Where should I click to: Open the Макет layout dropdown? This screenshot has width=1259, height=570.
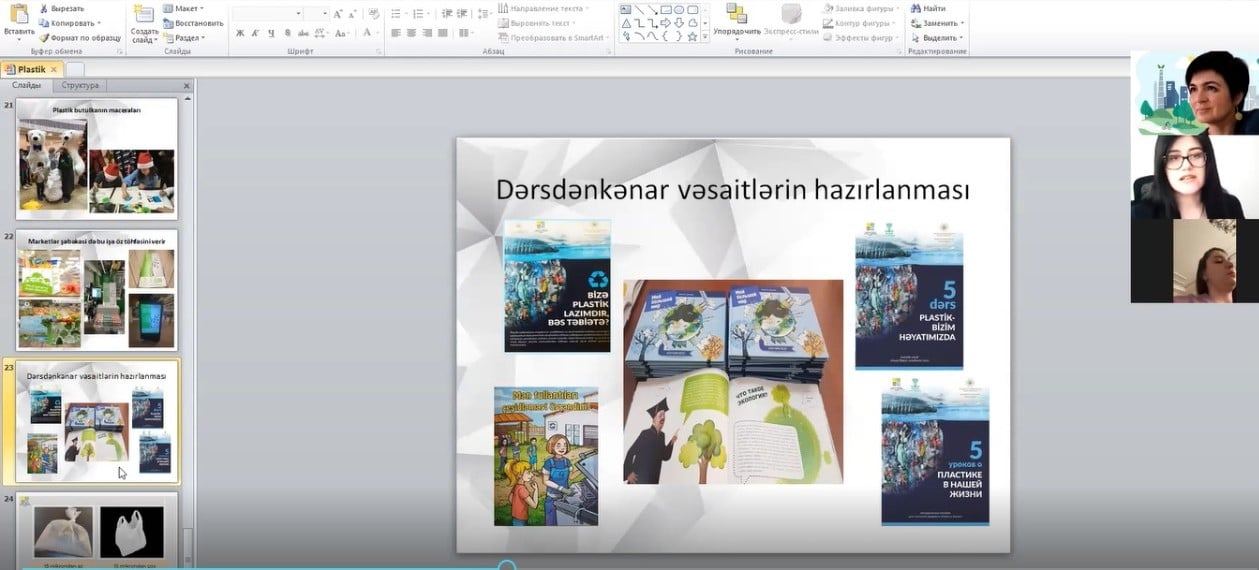pyautogui.click(x=183, y=8)
